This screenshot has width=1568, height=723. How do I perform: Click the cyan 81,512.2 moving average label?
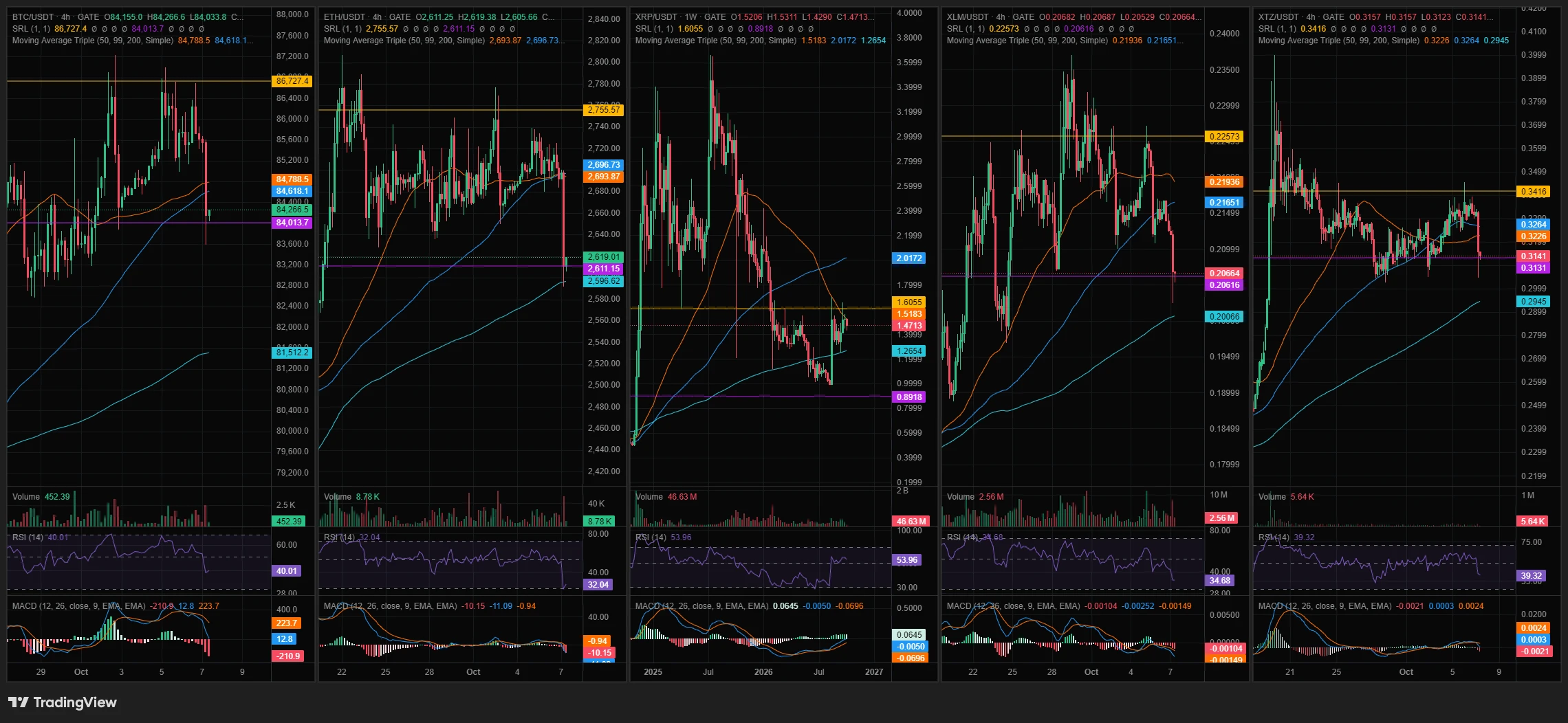(x=292, y=353)
